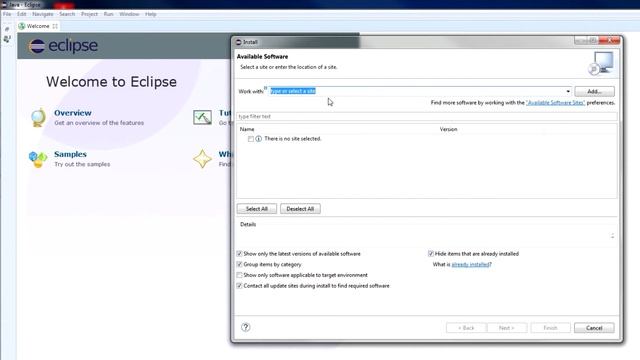This screenshot has height=360, width=640.
Task: Click the Add... button
Action: click(594, 91)
